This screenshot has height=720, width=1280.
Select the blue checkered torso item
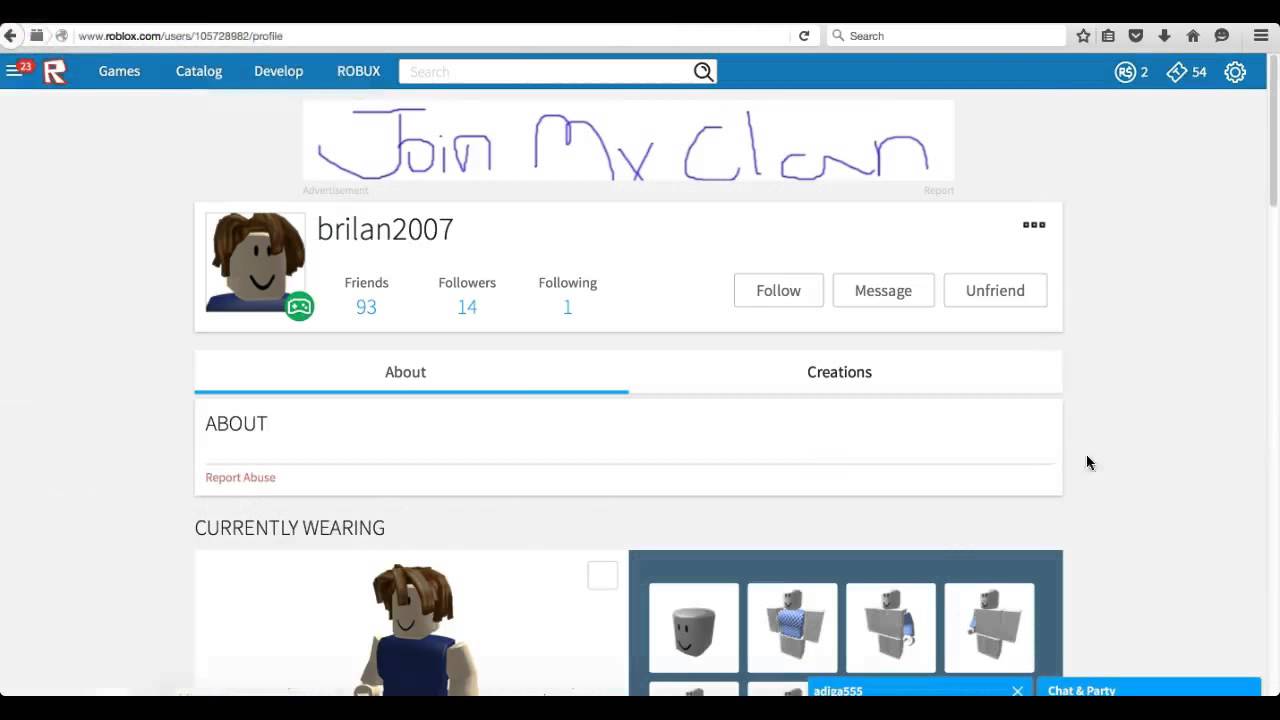coord(792,628)
